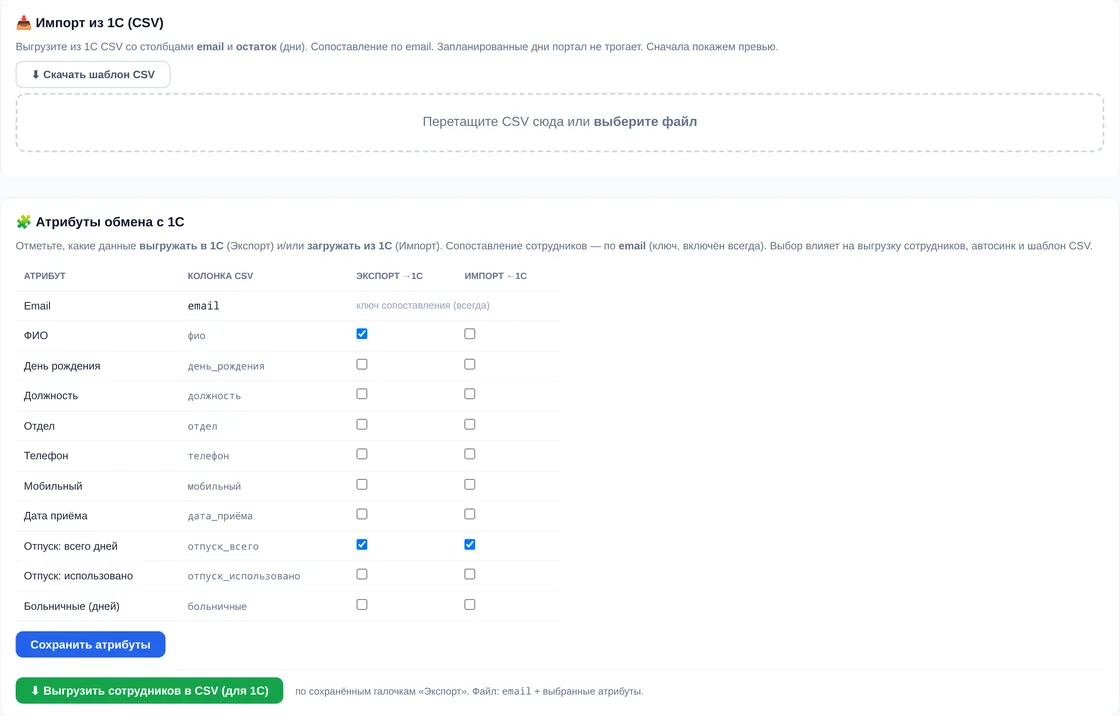Click the выберите файл link in drop zone
This screenshot has width=1120, height=716.
645,121
